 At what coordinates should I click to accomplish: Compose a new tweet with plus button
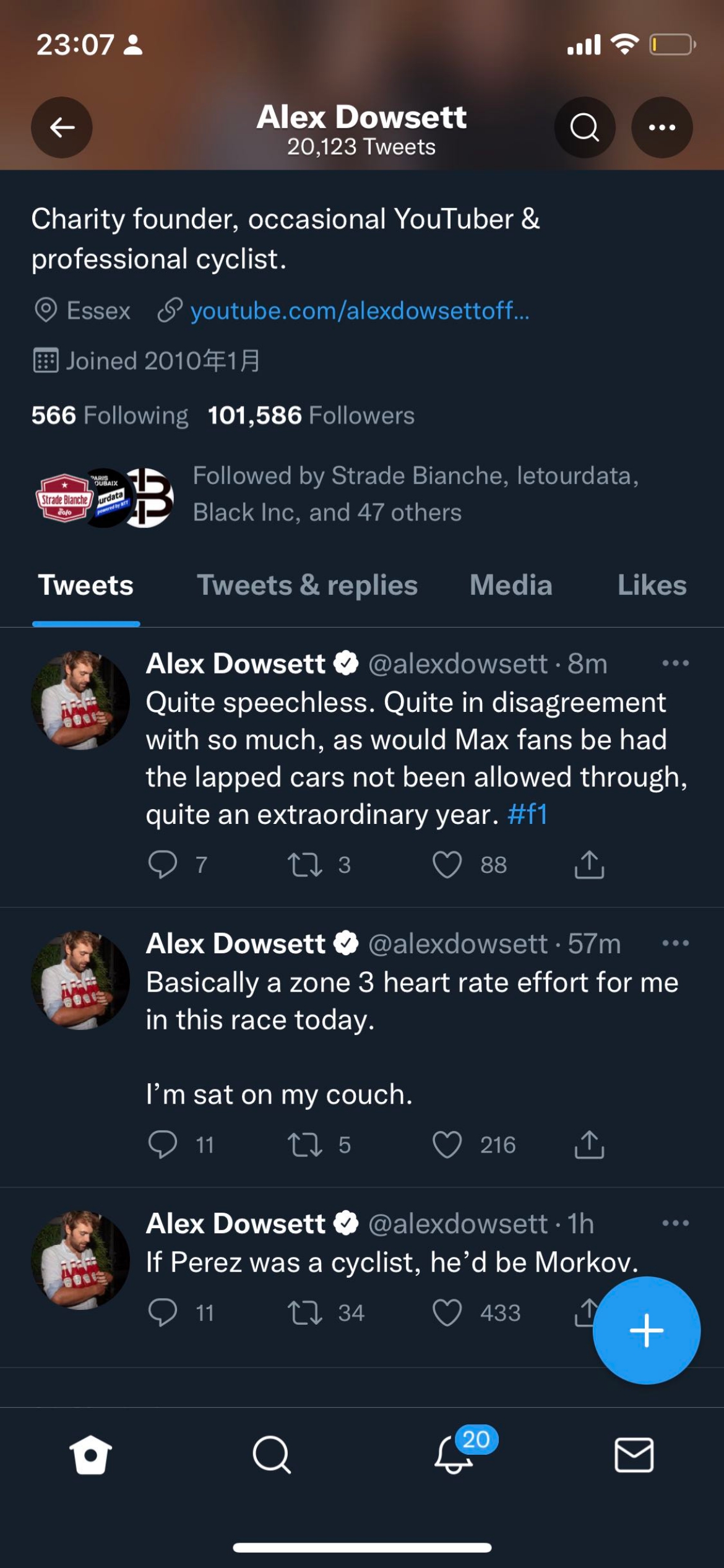pyautogui.click(x=646, y=1330)
